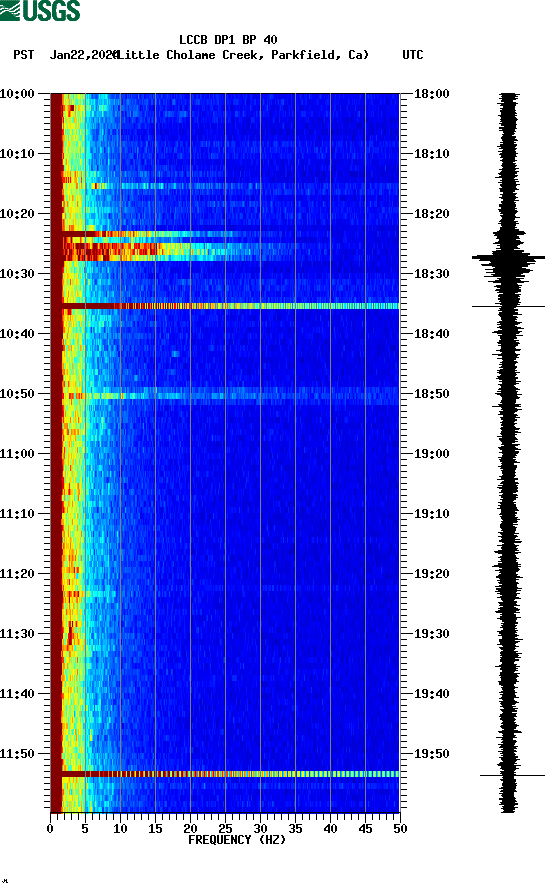Image resolution: width=552 pixels, height=892 pixels.
Task: Click the largest seismogram spike near 18:27 UTC
Action: (508, 258)
